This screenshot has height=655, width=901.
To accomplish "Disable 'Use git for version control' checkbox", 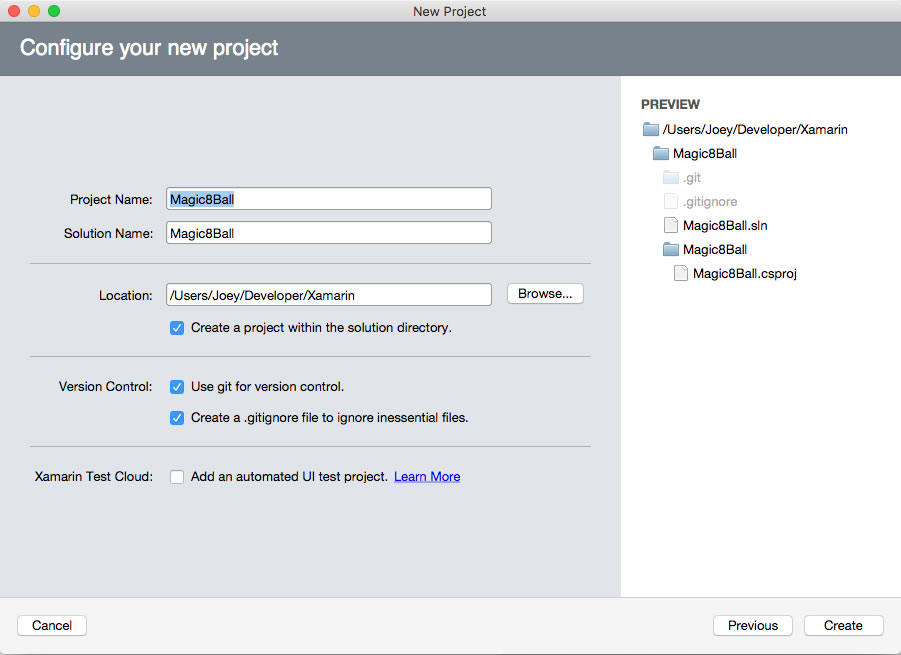I will (x=177, y=386).
